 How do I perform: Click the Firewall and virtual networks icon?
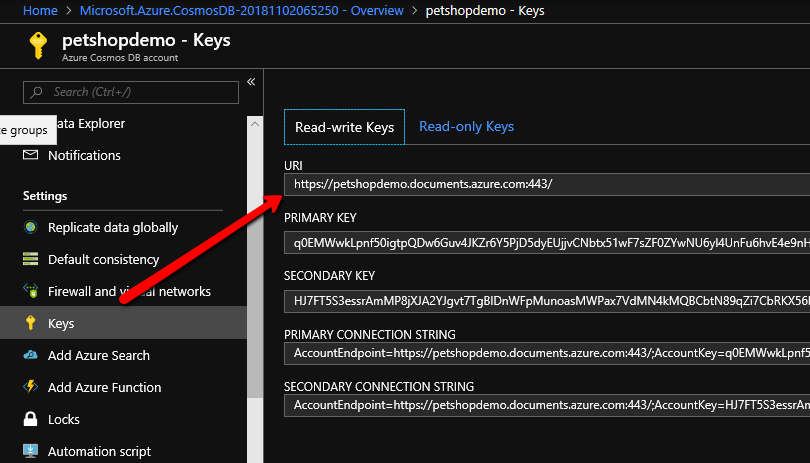coord(30,290)
